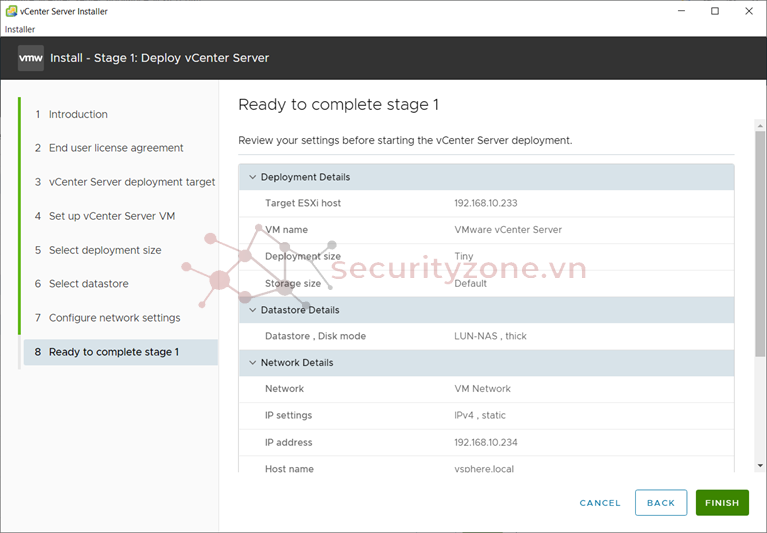Click the vCenter Server Installer title bar icon
The width and height of the screenshot is (767, 533).
pos(11,11)
